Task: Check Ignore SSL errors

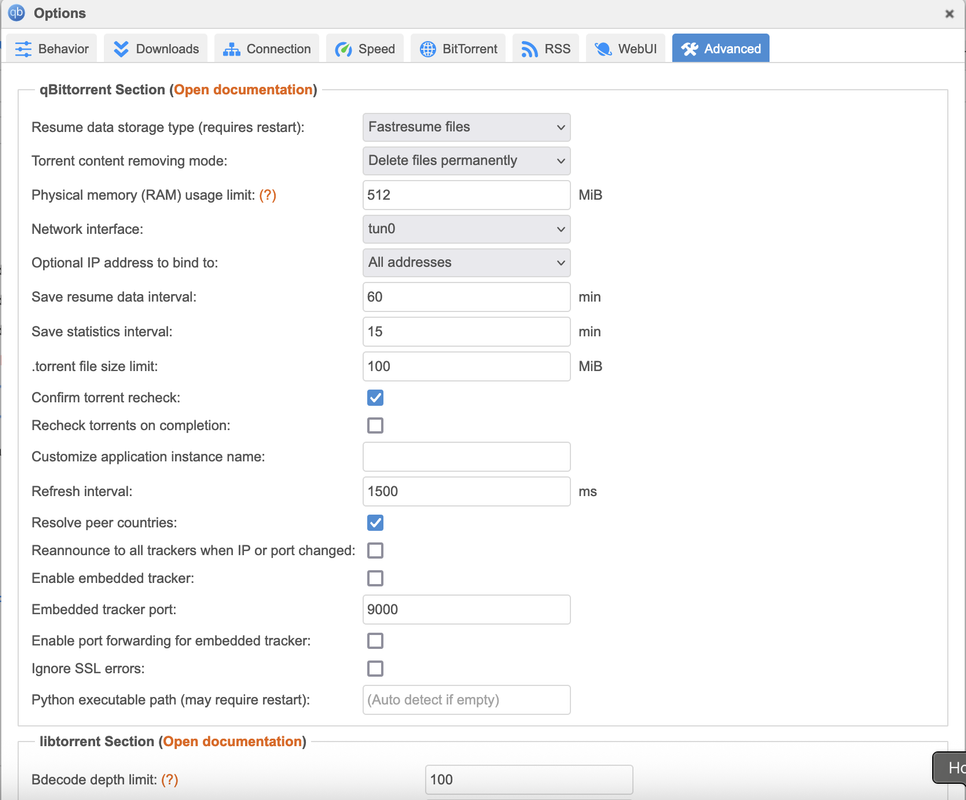Action: pyautogui.click(x=375, y=669)
